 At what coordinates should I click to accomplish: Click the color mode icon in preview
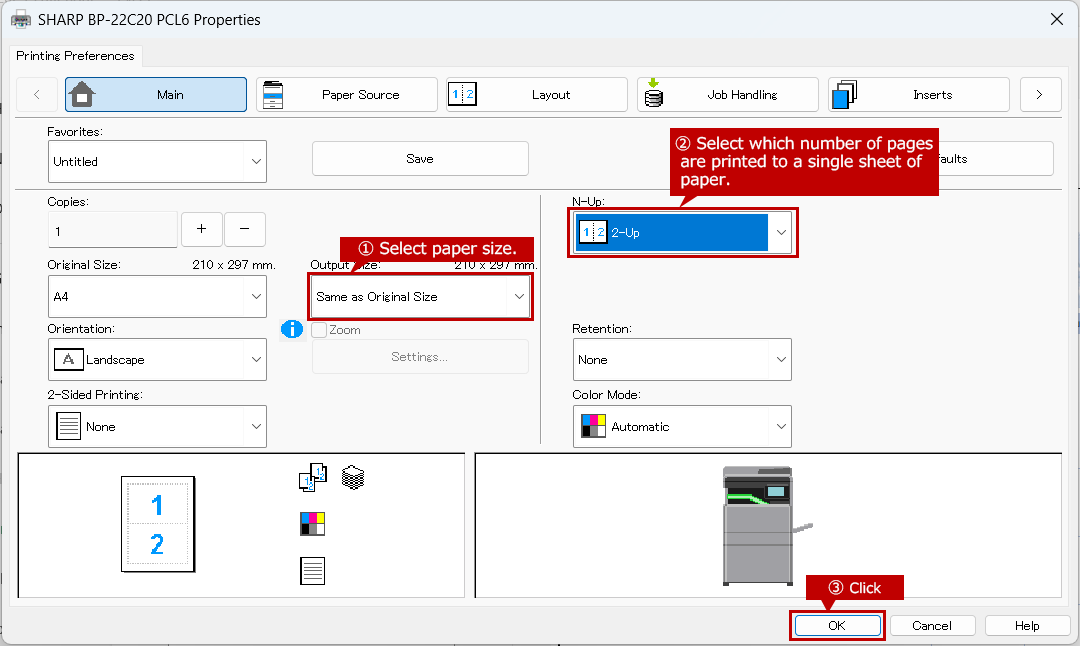pyautogui.click(x=313, y=524)
